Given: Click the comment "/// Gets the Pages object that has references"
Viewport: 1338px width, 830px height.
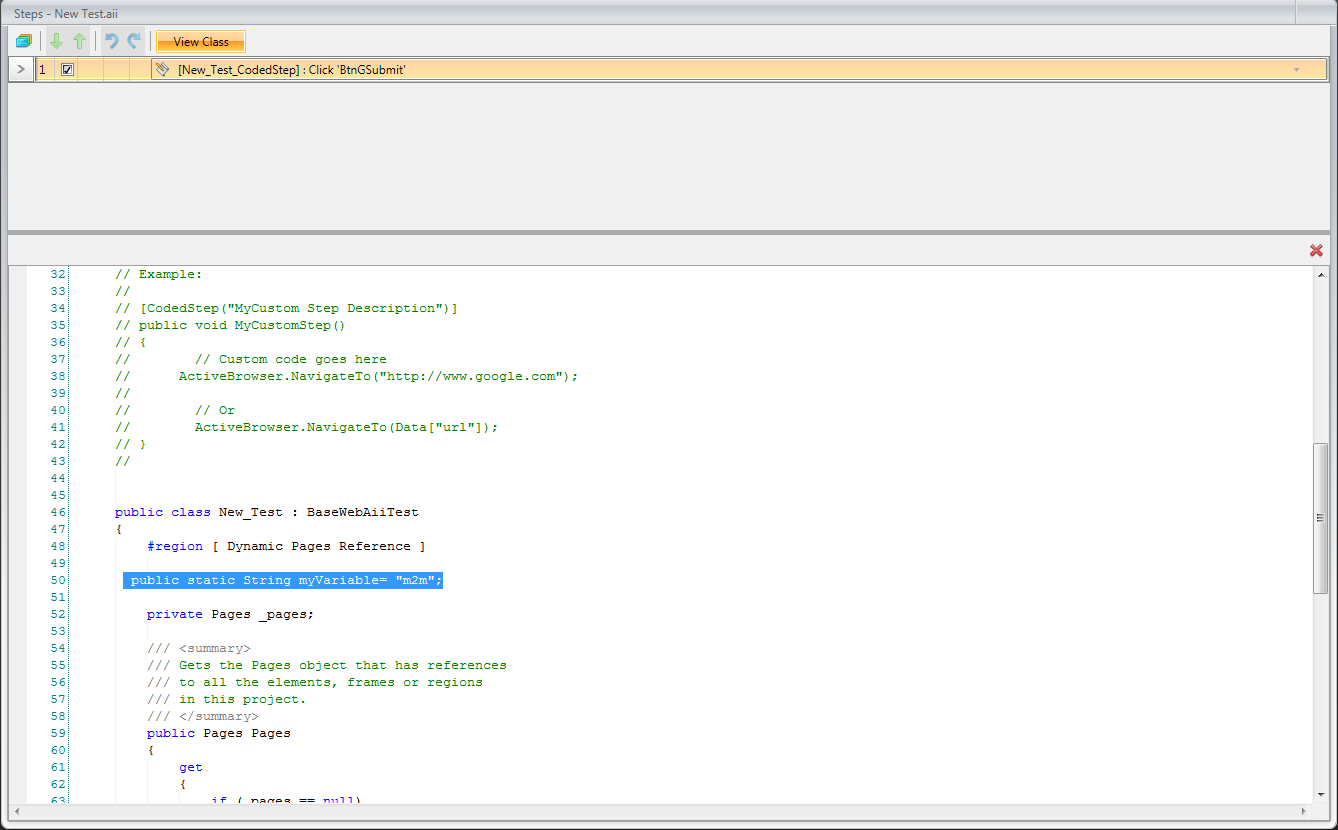Looking at the screenshot, I should tap(327, 665).
